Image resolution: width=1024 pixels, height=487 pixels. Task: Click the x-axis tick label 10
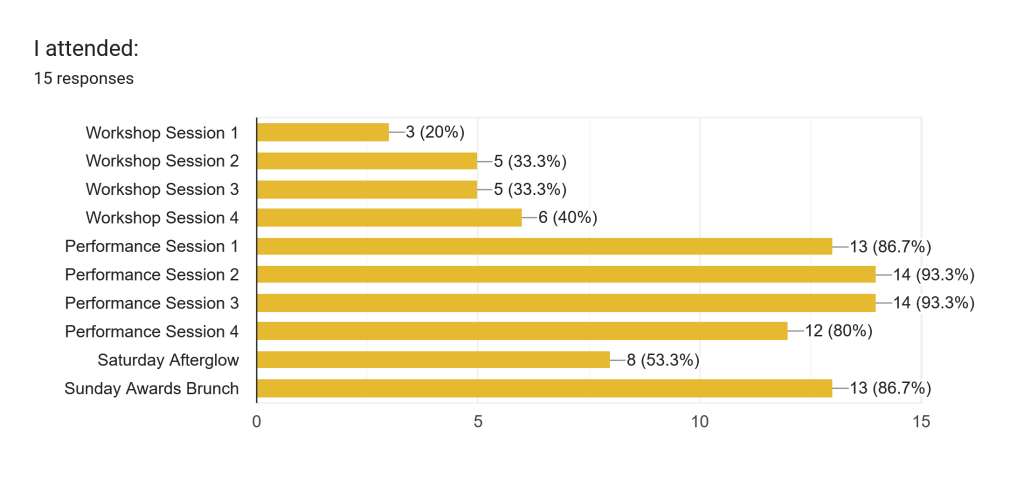[x=700, y=422]
